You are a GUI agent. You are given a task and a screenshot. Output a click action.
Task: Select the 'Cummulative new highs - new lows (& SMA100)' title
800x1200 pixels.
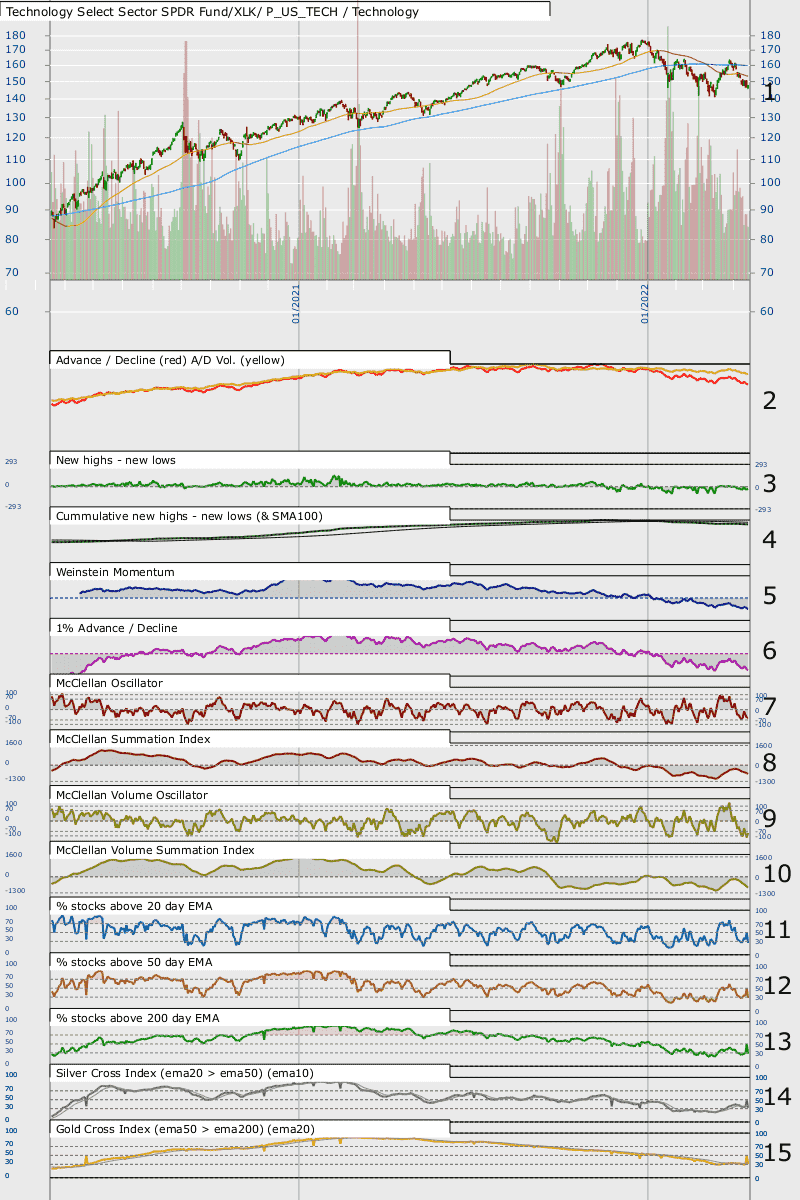pyautogui.click(x=189, y=516)
